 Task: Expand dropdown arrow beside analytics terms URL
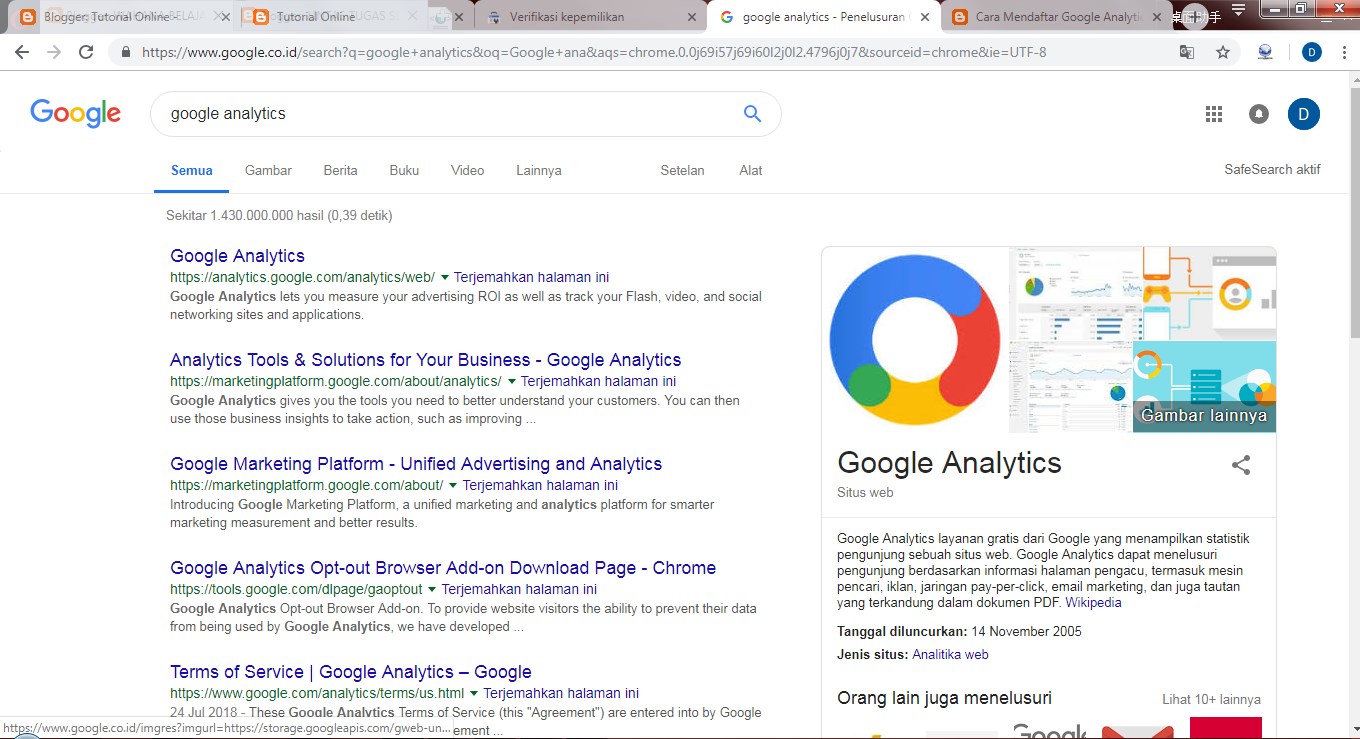[x=475, y=693]
